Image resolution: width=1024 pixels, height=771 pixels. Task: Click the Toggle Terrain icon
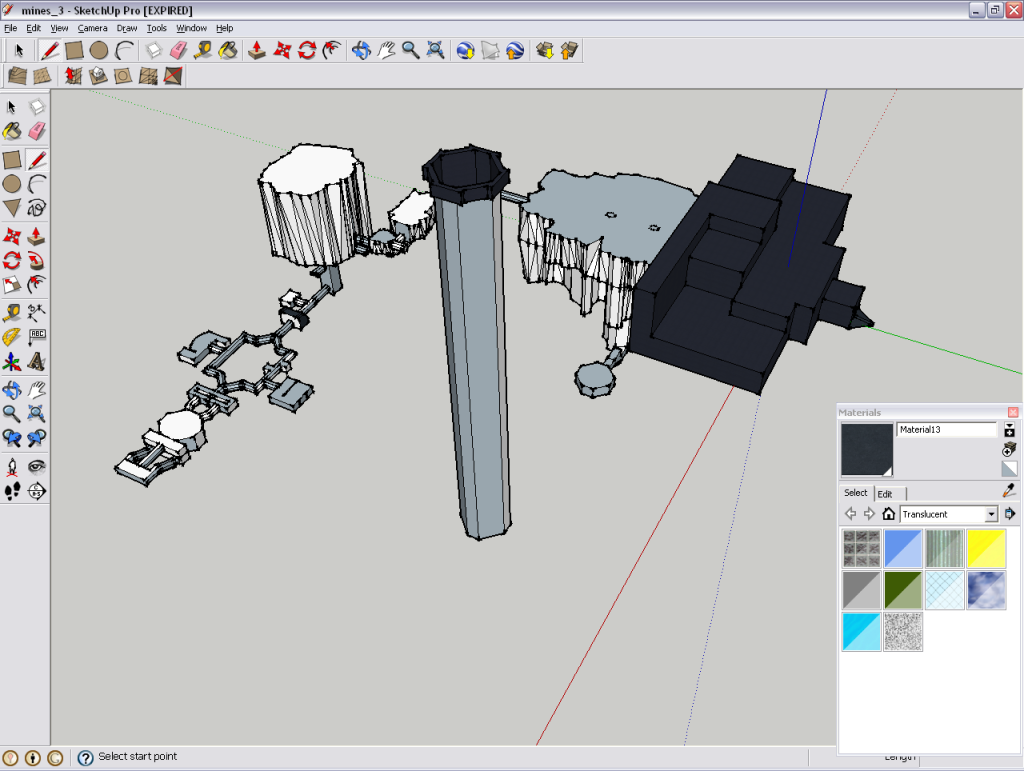(x=490, y=50)
